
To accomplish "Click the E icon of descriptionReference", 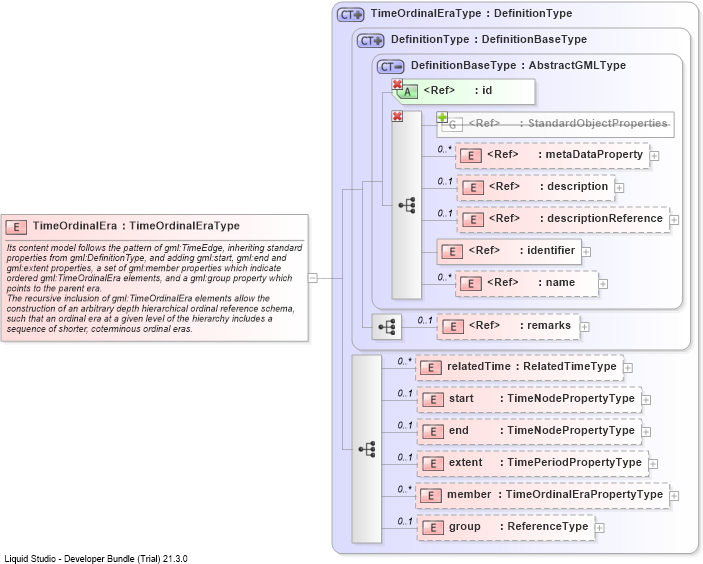I will 473,220.
